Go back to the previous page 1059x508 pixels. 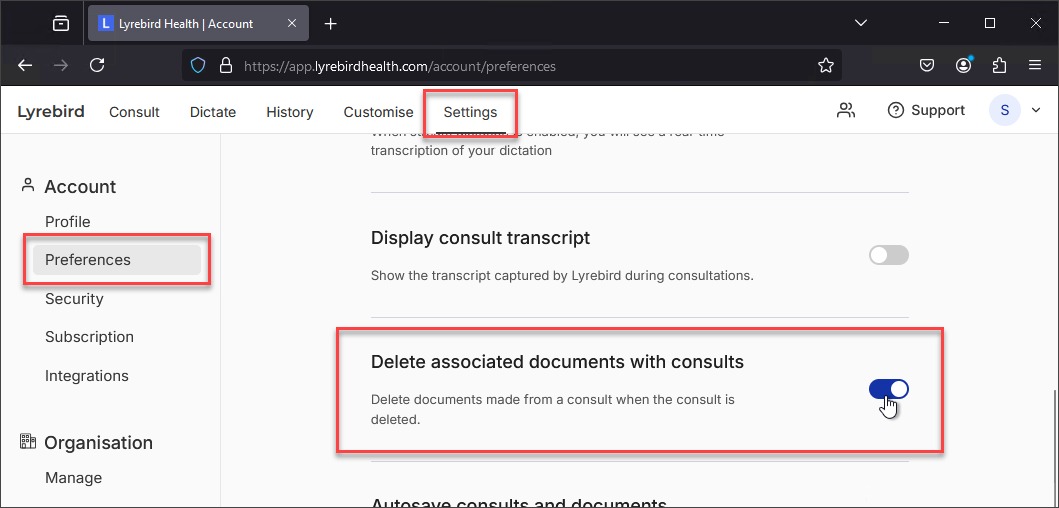[25, 66]
